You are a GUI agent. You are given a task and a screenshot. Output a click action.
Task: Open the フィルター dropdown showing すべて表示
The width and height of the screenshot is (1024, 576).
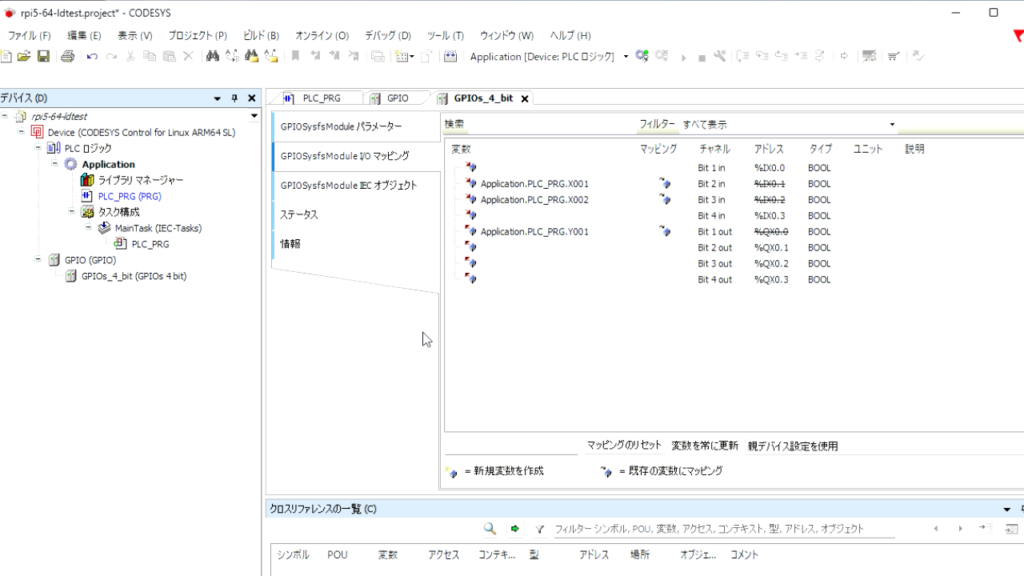[x=893, y=122]
